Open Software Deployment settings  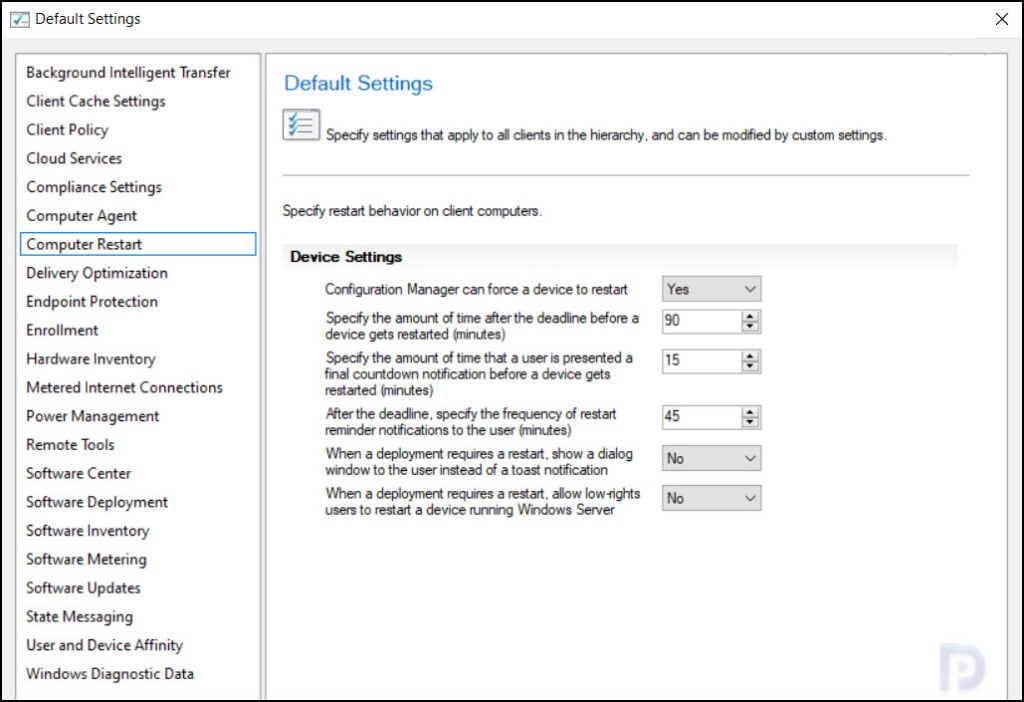click(97, 502)
